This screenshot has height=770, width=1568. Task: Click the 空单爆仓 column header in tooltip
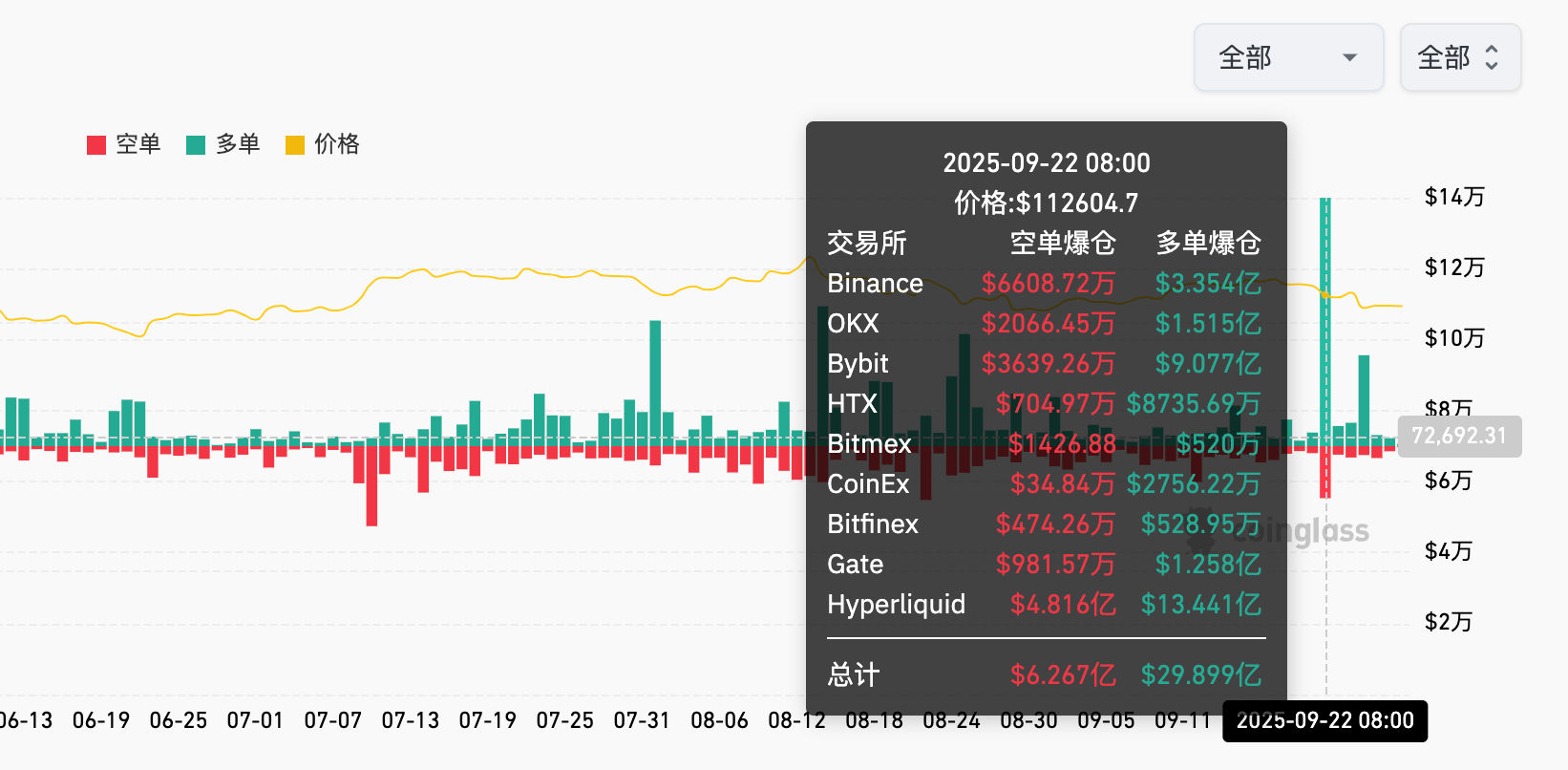click(x=1063, y=243)
